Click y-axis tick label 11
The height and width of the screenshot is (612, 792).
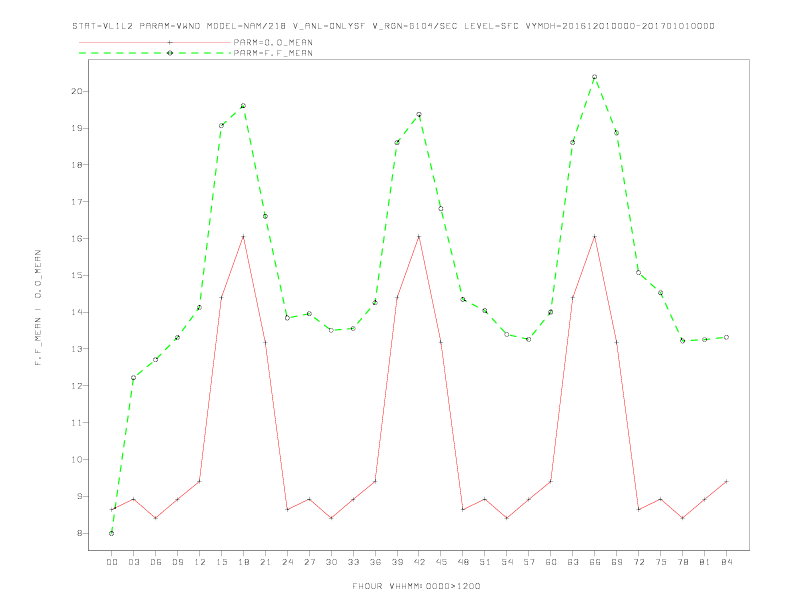[77, 423]
